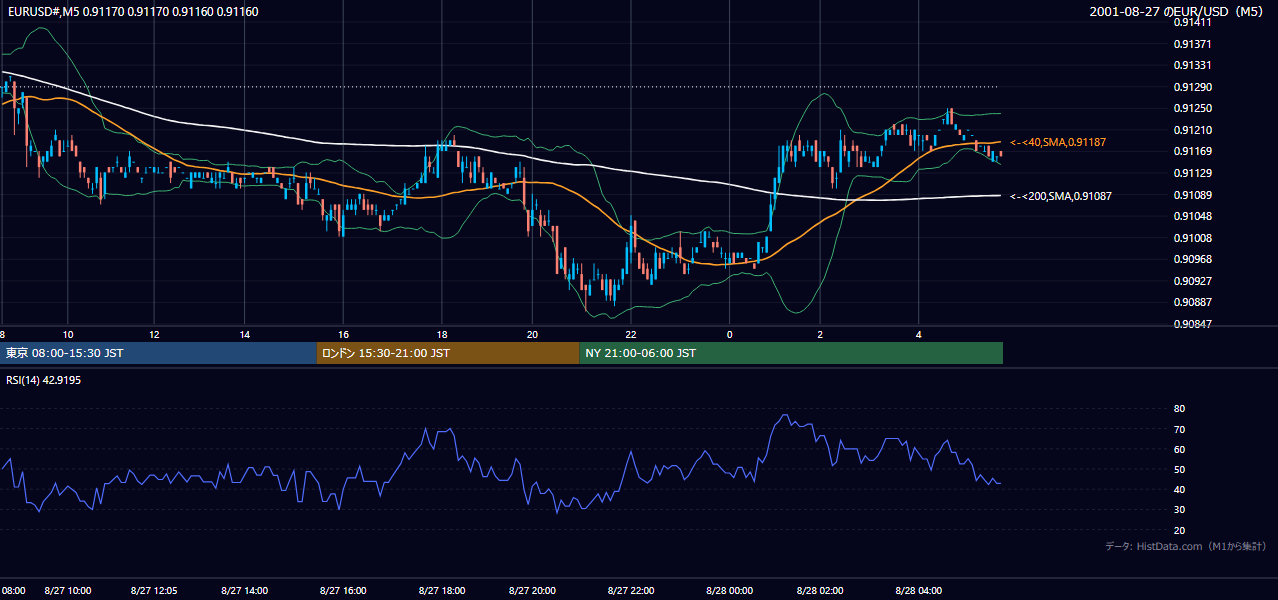This screenshot has width=1278, height=600.
Task: Click price axis value 0.91048
Action: [1194, 217]
